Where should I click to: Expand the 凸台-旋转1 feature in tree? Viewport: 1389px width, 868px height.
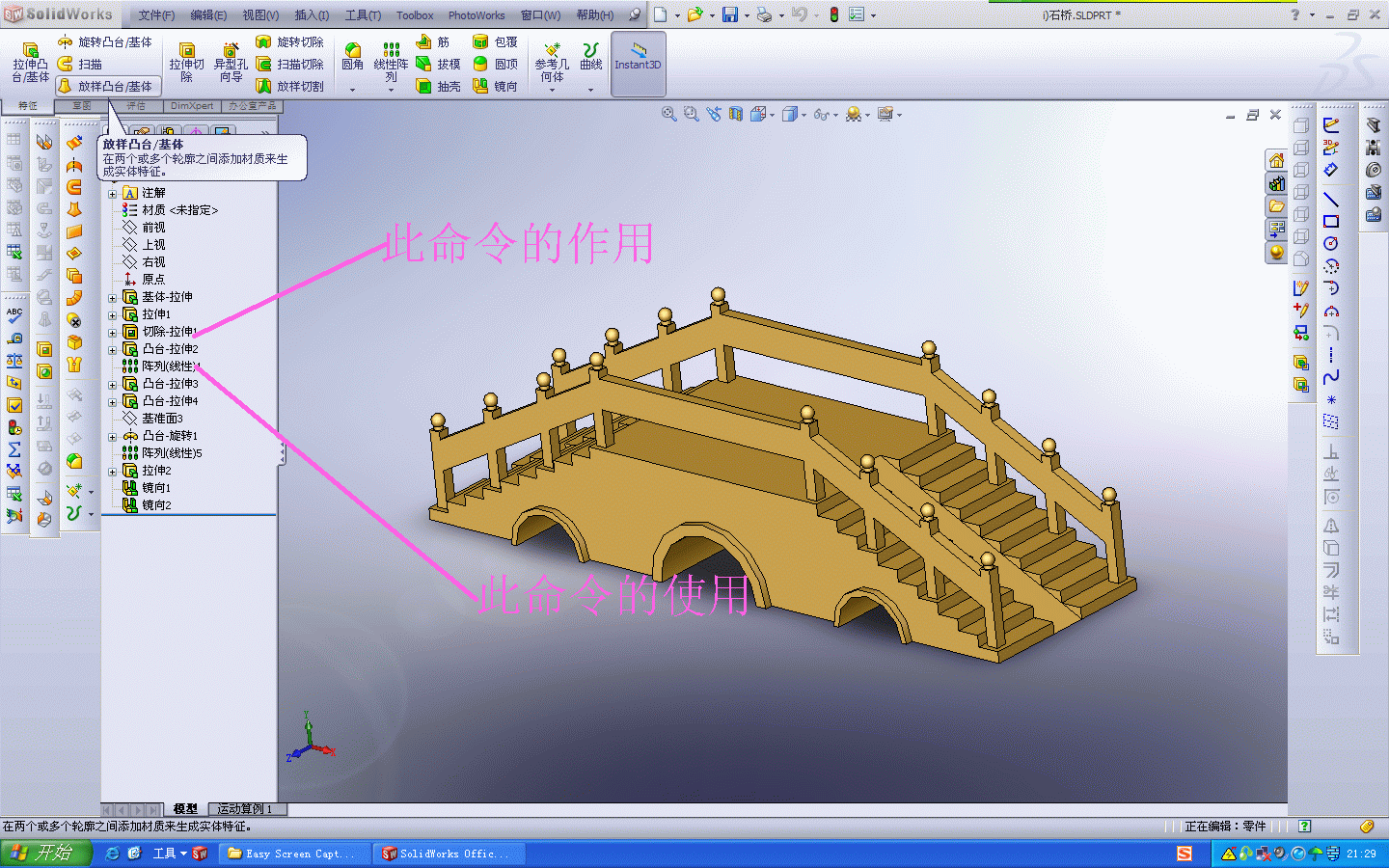coord(112,437)
